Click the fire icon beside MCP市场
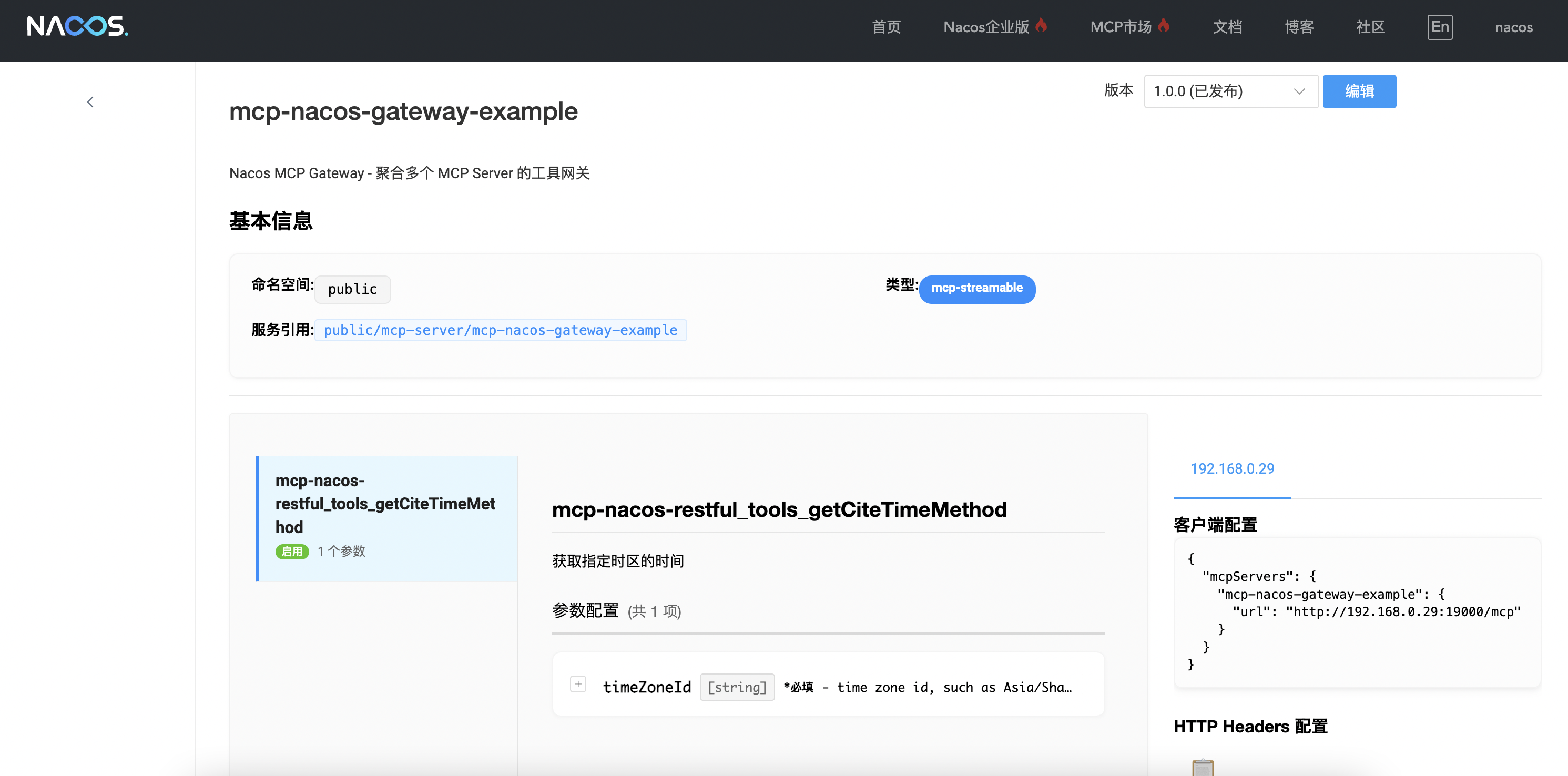Image resolution: width=1568 pixels, height=776 pixels. (x=1164, y=26)
